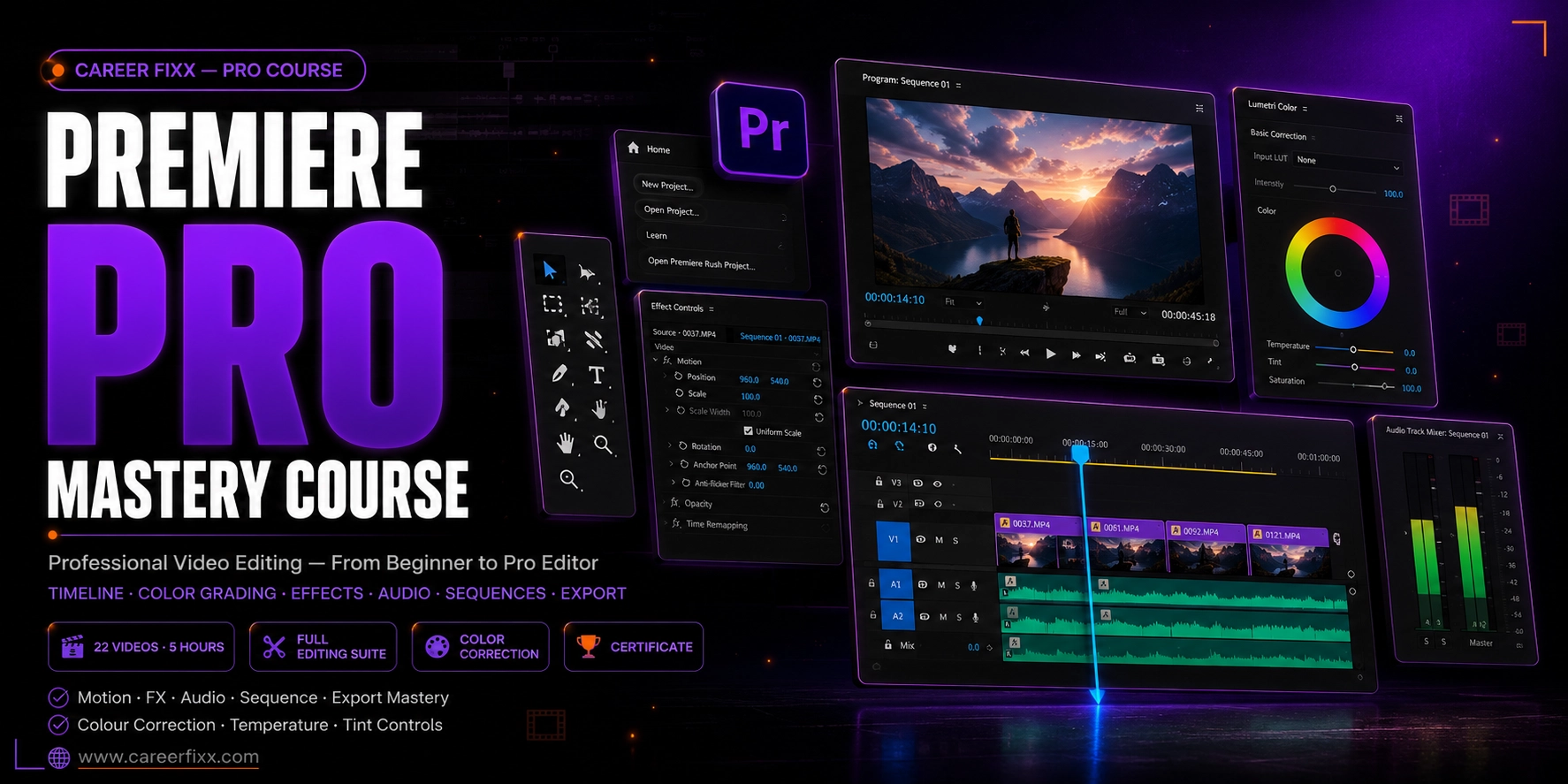Play the Program monitor sequence

point(1051,354)
